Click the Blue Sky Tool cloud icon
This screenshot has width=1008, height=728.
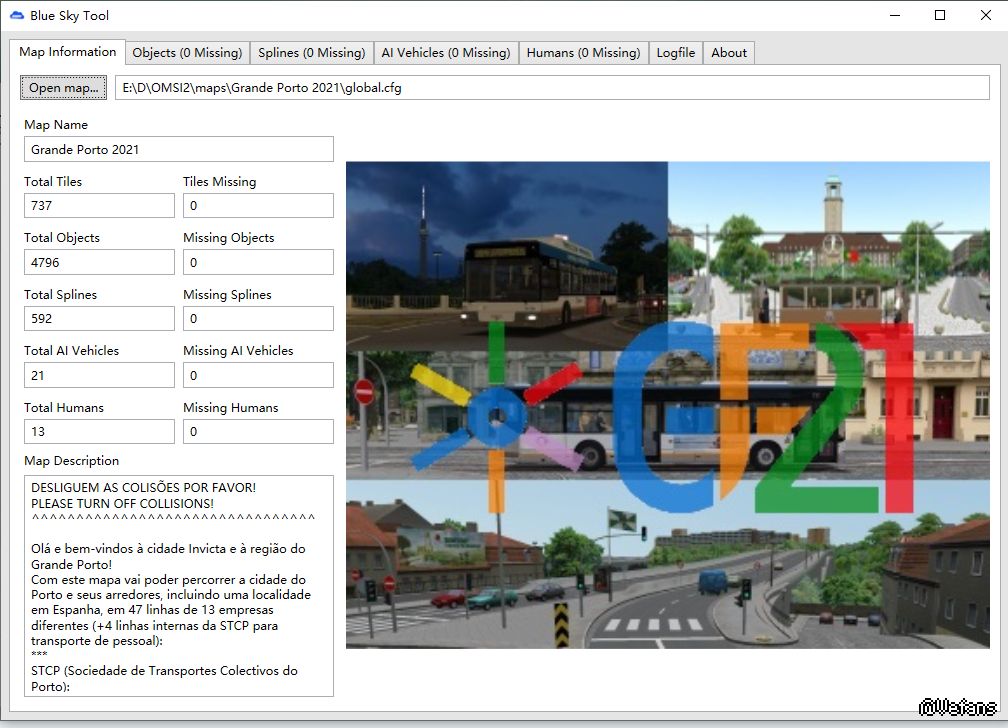(17, 15)
